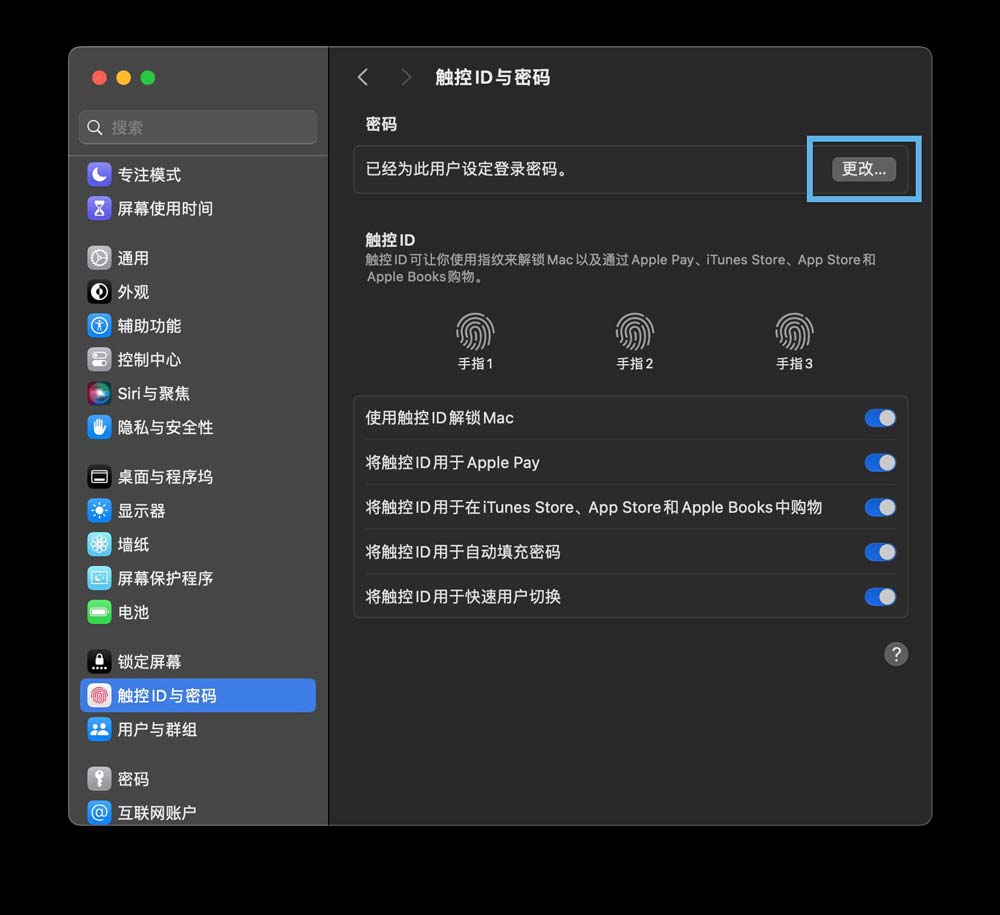The width and height of the screenshot is (1000, 915).
Task: Disable 将触控ID用于Apple Pay switch
Action: pyautogui.click(x=880, y=463)
